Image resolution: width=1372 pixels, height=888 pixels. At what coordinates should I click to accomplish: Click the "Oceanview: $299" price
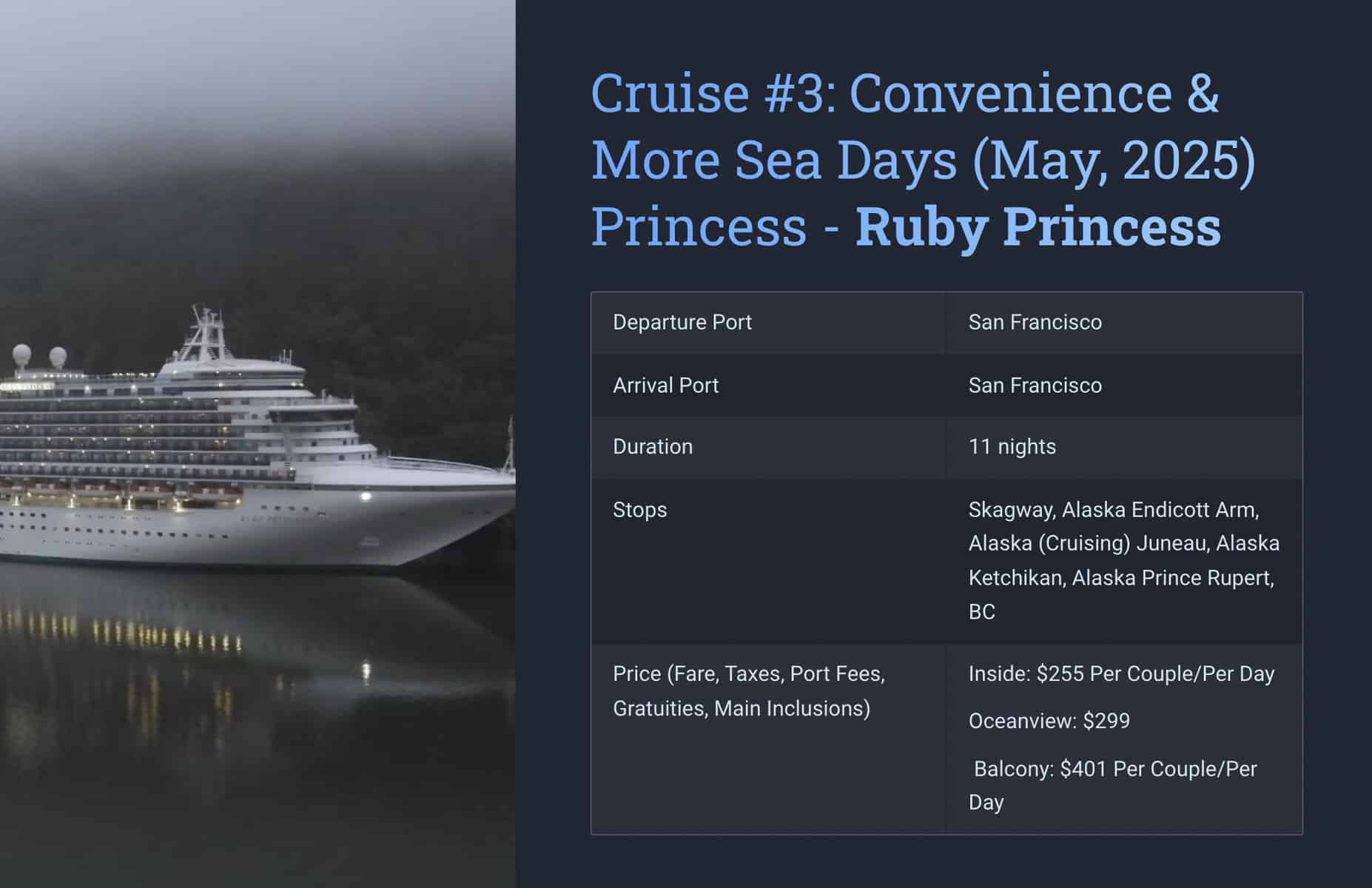coord(1049,721)
